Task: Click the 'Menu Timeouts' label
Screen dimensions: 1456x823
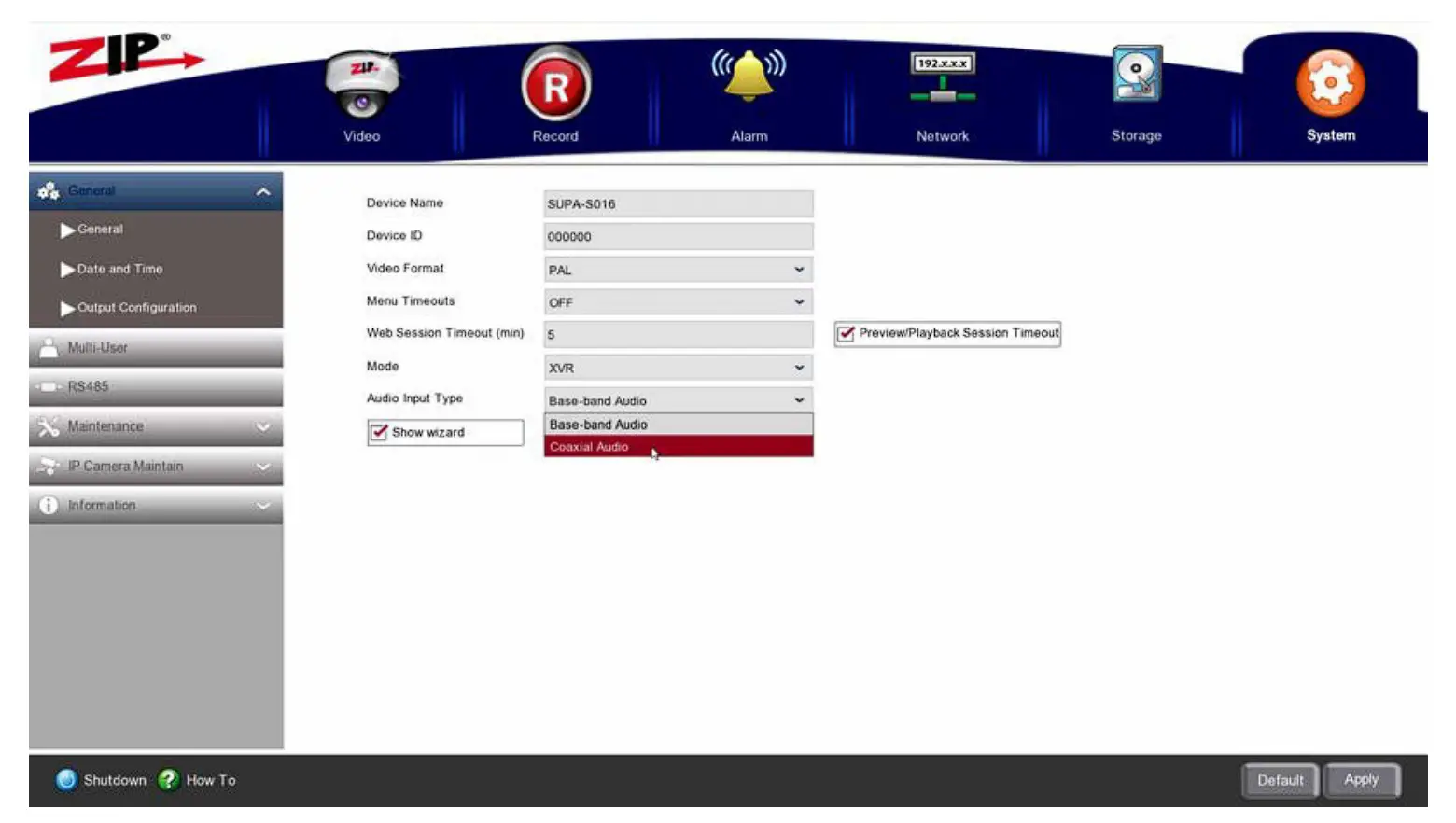Action: [411, 301]
